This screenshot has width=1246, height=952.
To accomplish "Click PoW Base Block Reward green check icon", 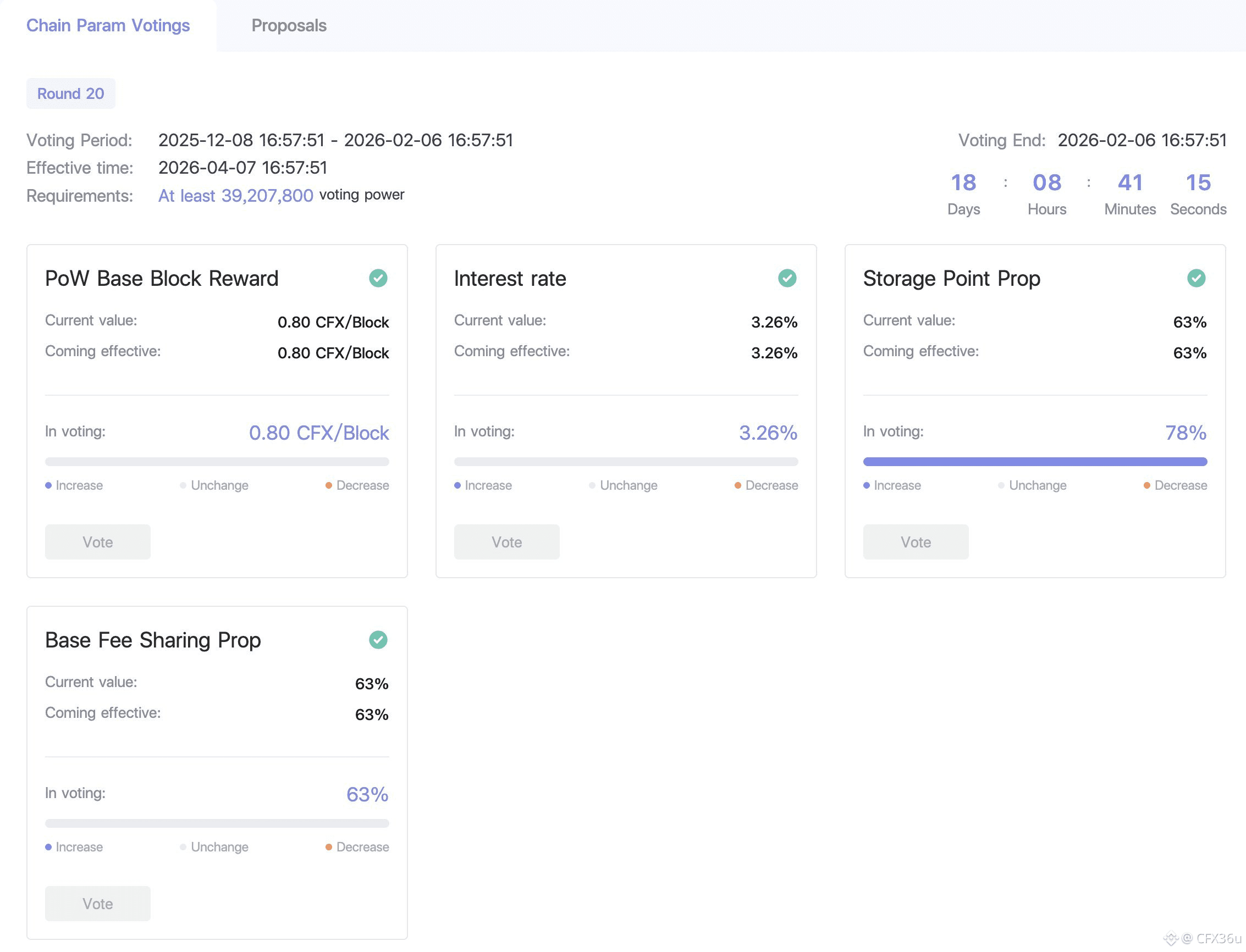I will (x=378, y=278).
